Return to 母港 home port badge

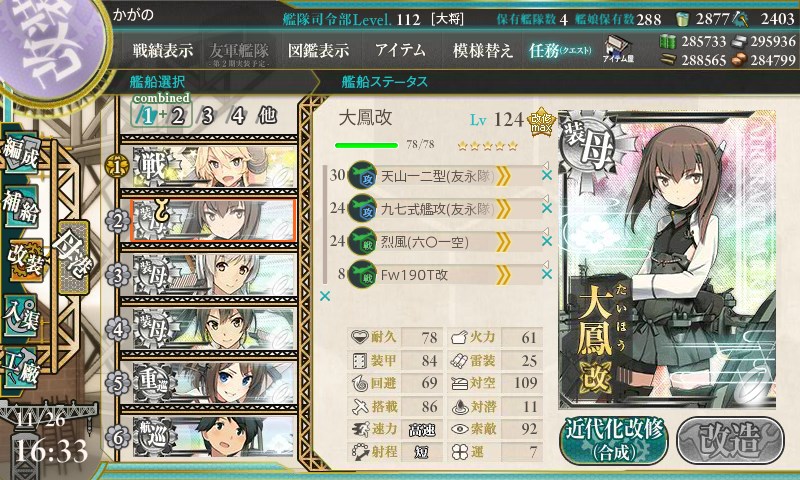click(73, 257)
